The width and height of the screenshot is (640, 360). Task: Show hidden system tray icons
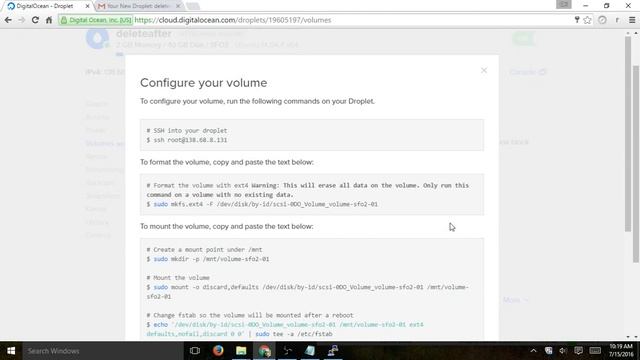[533, 351]
